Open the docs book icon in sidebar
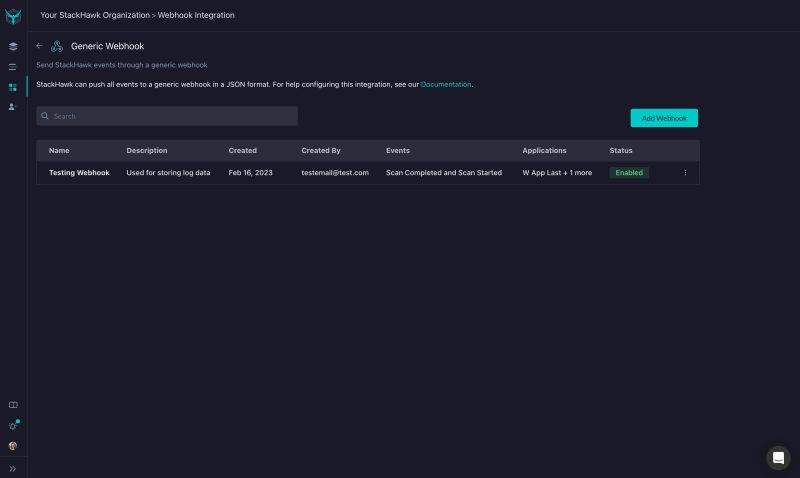Screen dimensions: 800x478 pos(13,405)
